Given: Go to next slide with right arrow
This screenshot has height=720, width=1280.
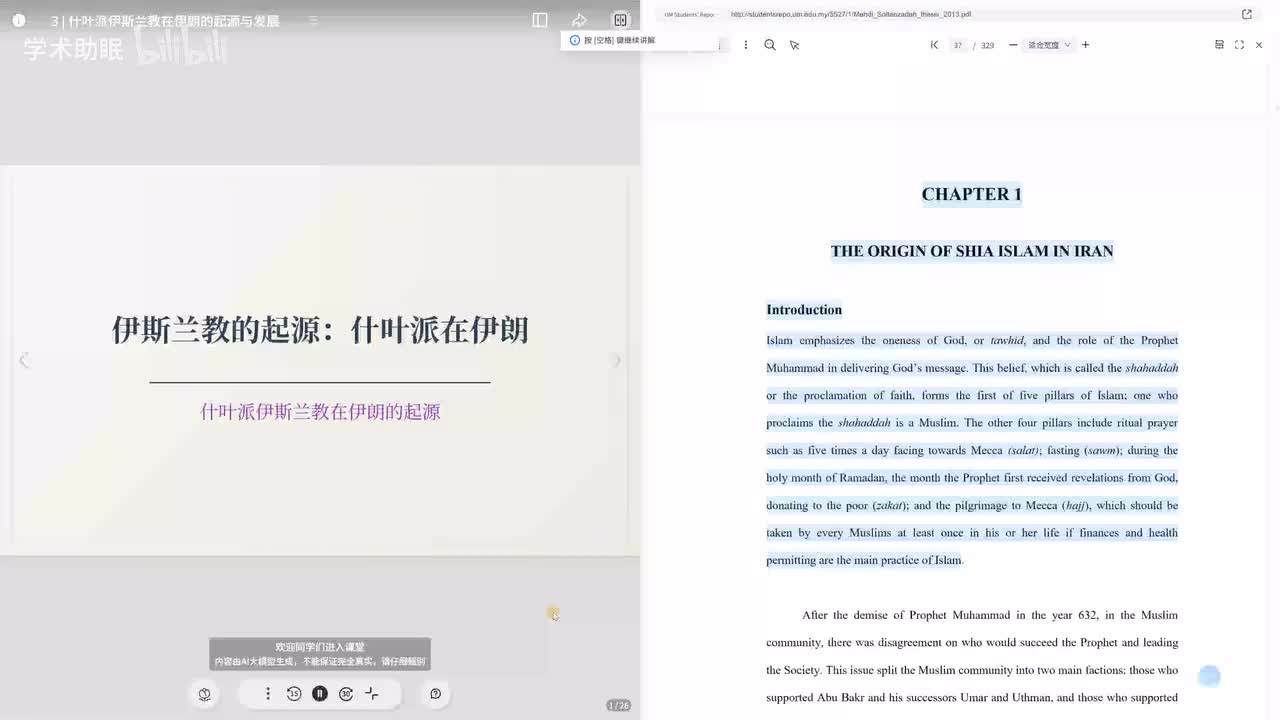Looking at the screenshot, I should pos(617,361).
